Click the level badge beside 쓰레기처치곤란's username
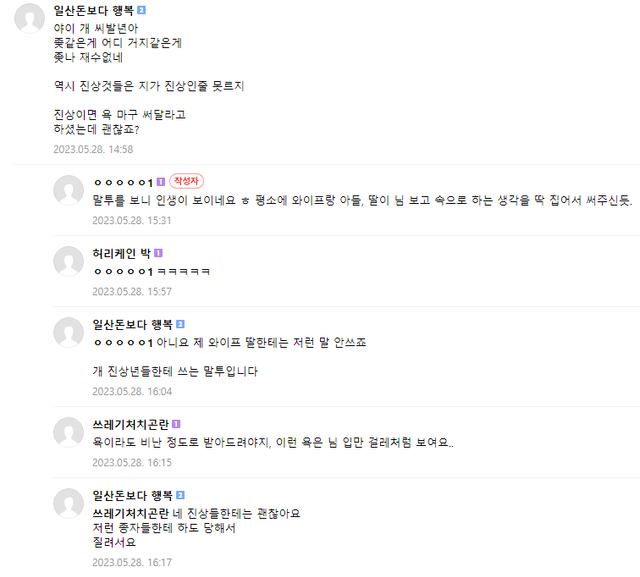This screenshot has height=577, width=640. coord(176,424)
